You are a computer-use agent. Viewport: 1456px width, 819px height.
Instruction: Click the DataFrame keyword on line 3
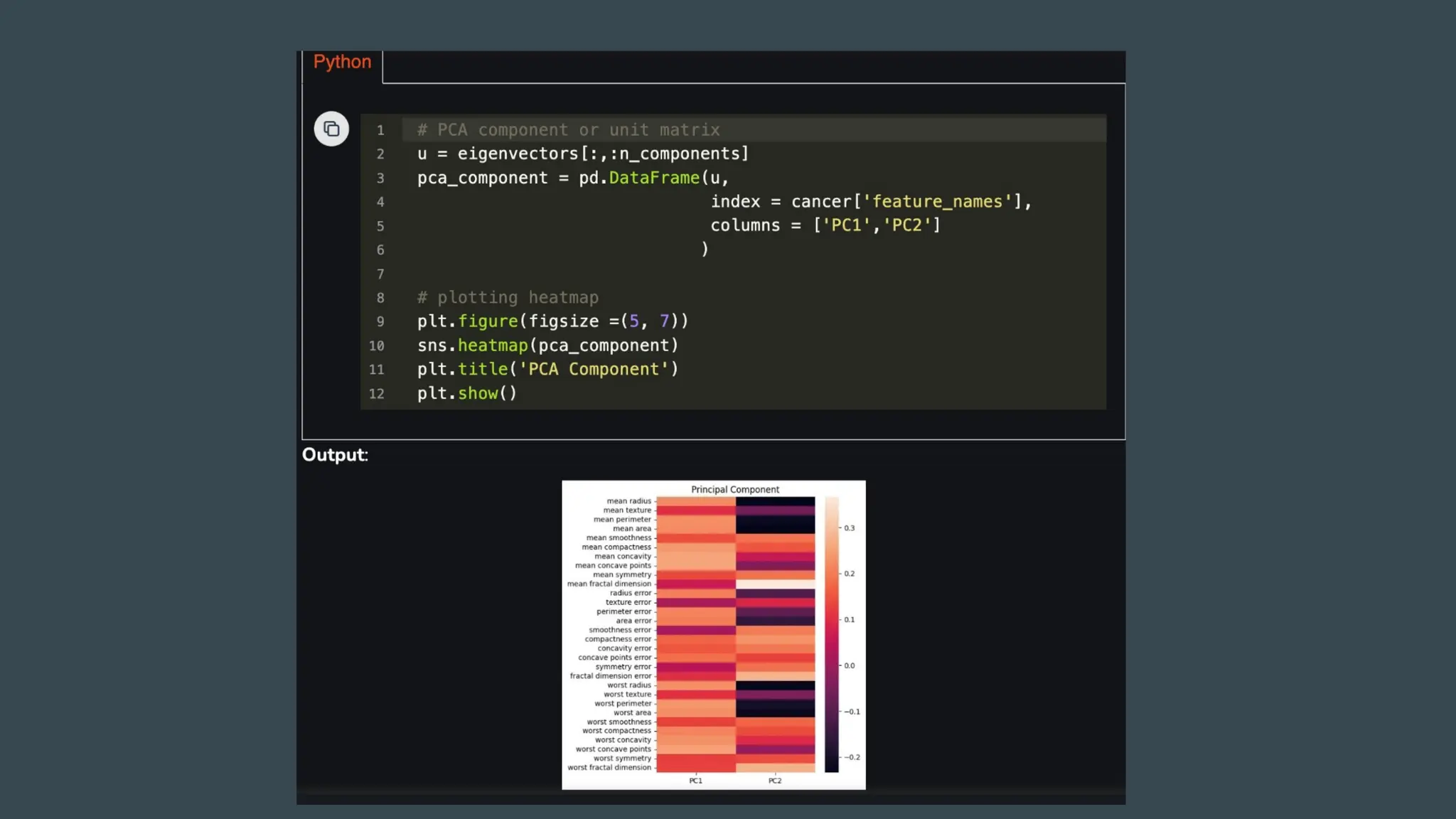654,178
